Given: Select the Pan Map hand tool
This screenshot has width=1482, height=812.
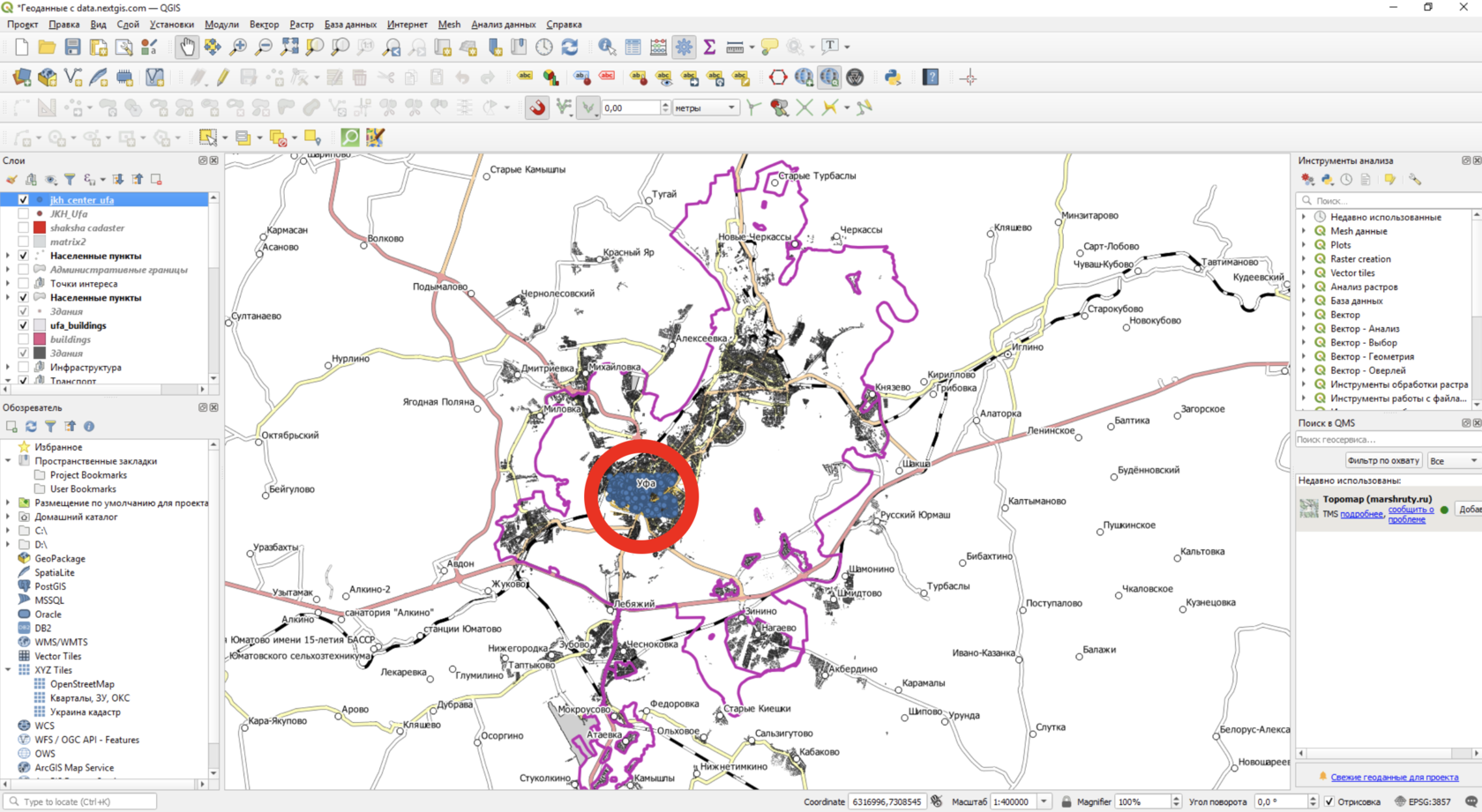Looking at the screenshot, I should point(186,47).
